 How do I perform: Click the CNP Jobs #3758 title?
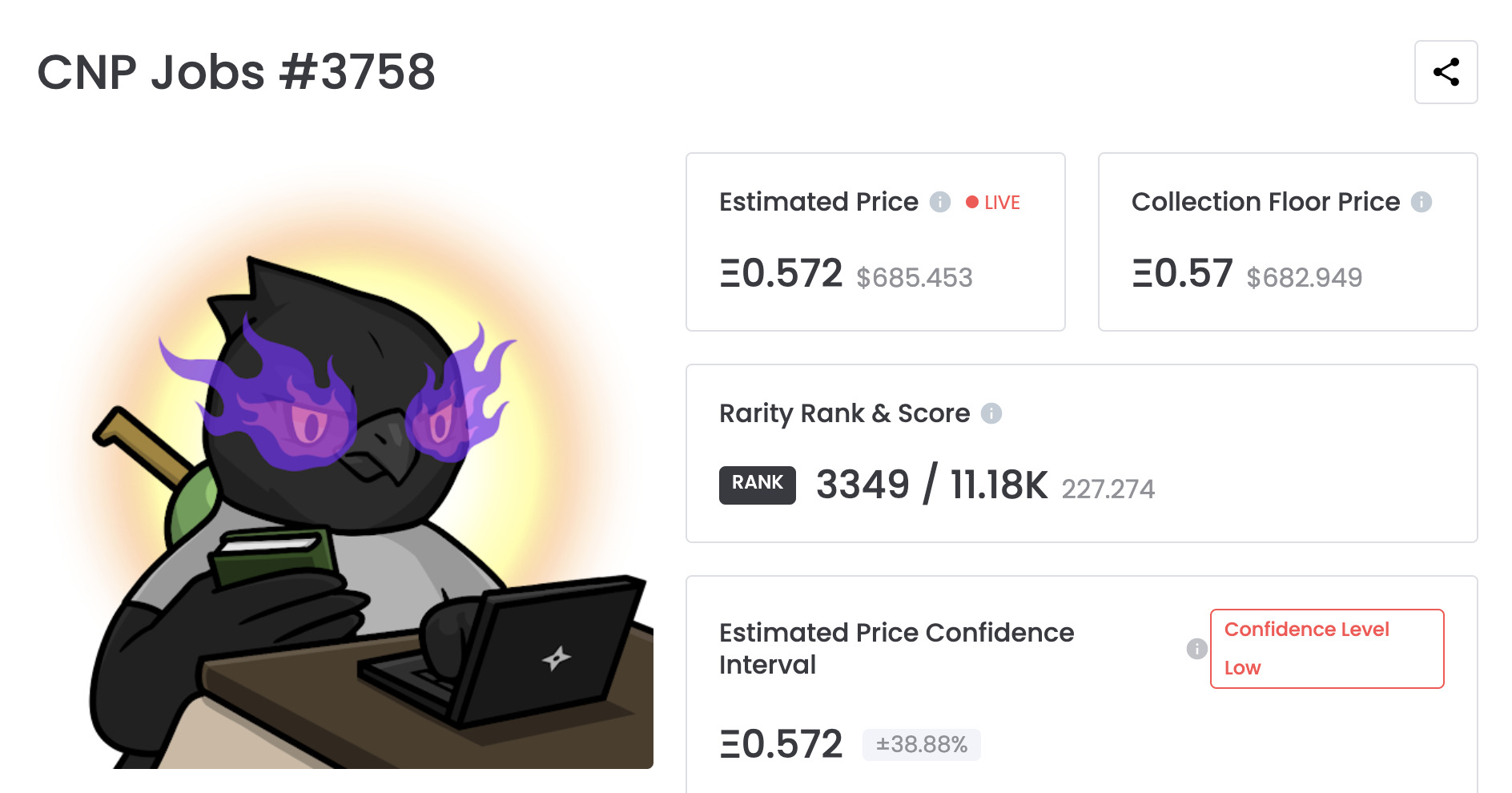[x=236, y=72]
